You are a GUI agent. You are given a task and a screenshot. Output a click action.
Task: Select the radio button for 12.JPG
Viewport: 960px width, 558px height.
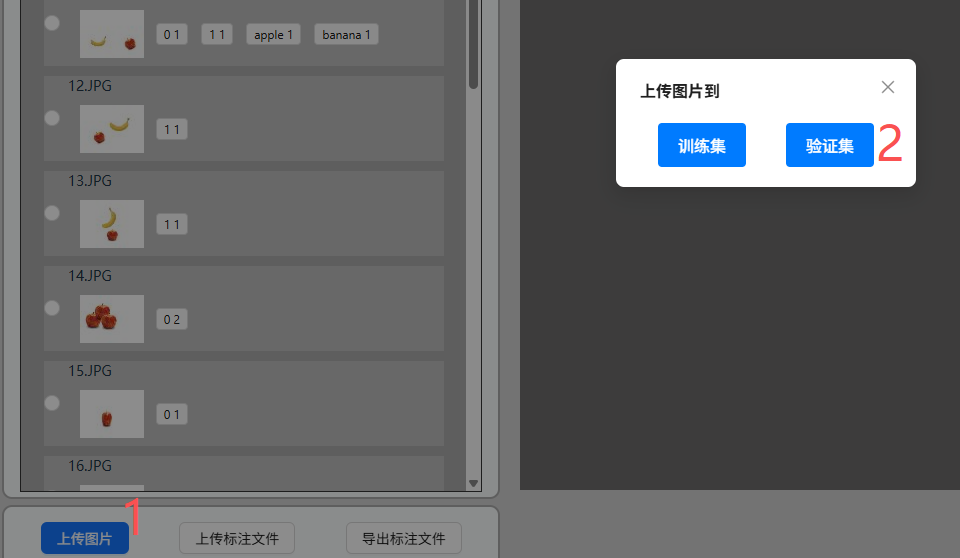52,118
